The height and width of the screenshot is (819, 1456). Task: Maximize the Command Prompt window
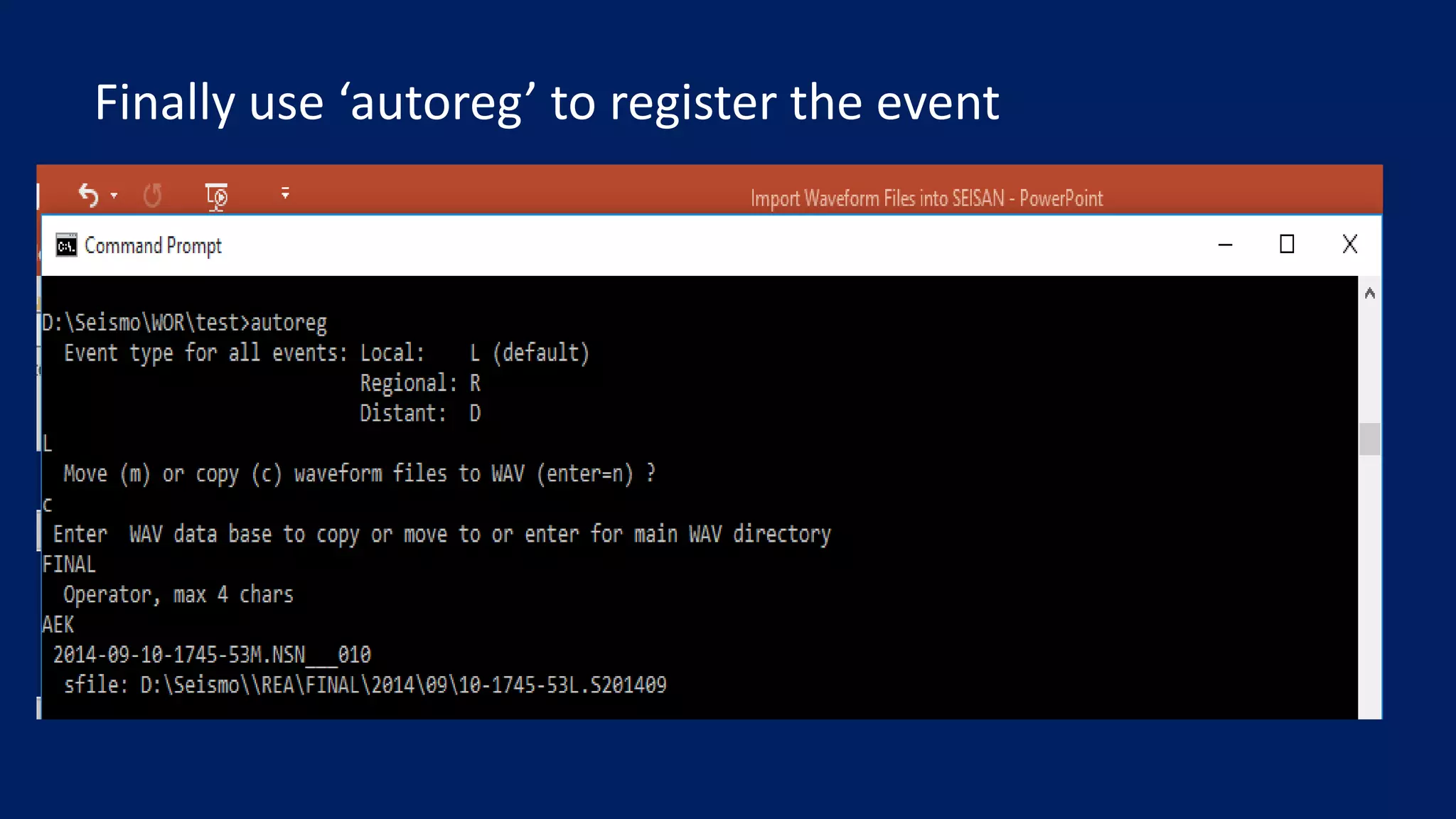[1286, 245]
